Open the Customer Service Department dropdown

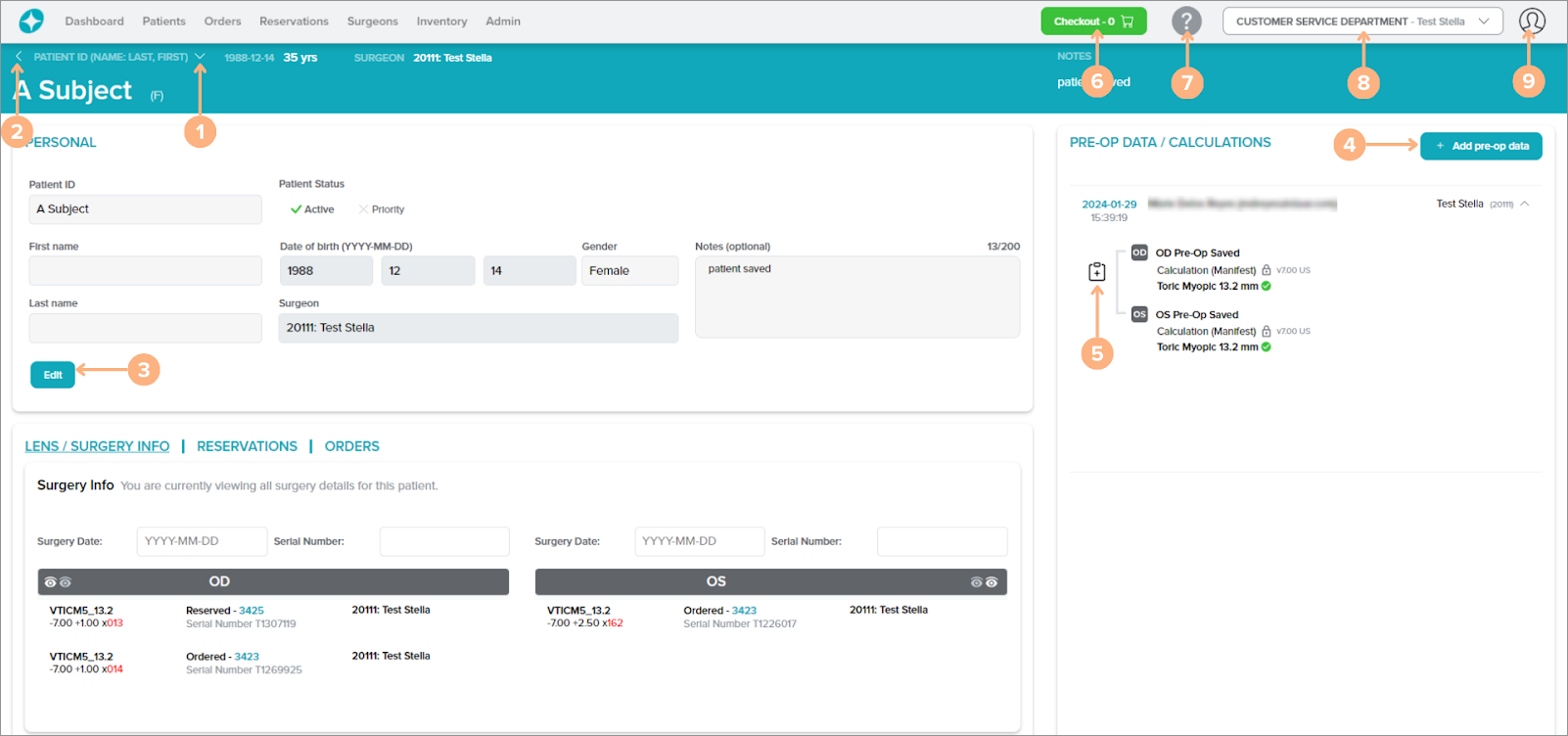click(1361, 22)
